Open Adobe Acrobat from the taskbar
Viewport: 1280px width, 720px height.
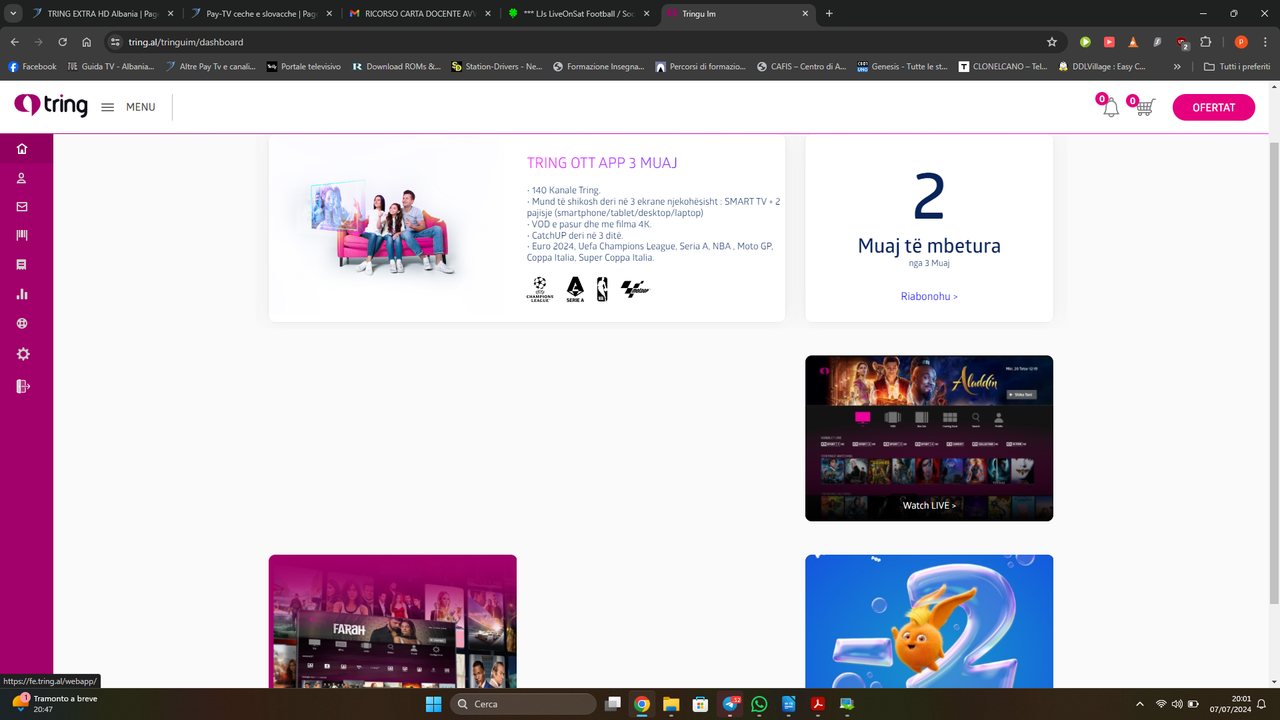tap(817, 704)
